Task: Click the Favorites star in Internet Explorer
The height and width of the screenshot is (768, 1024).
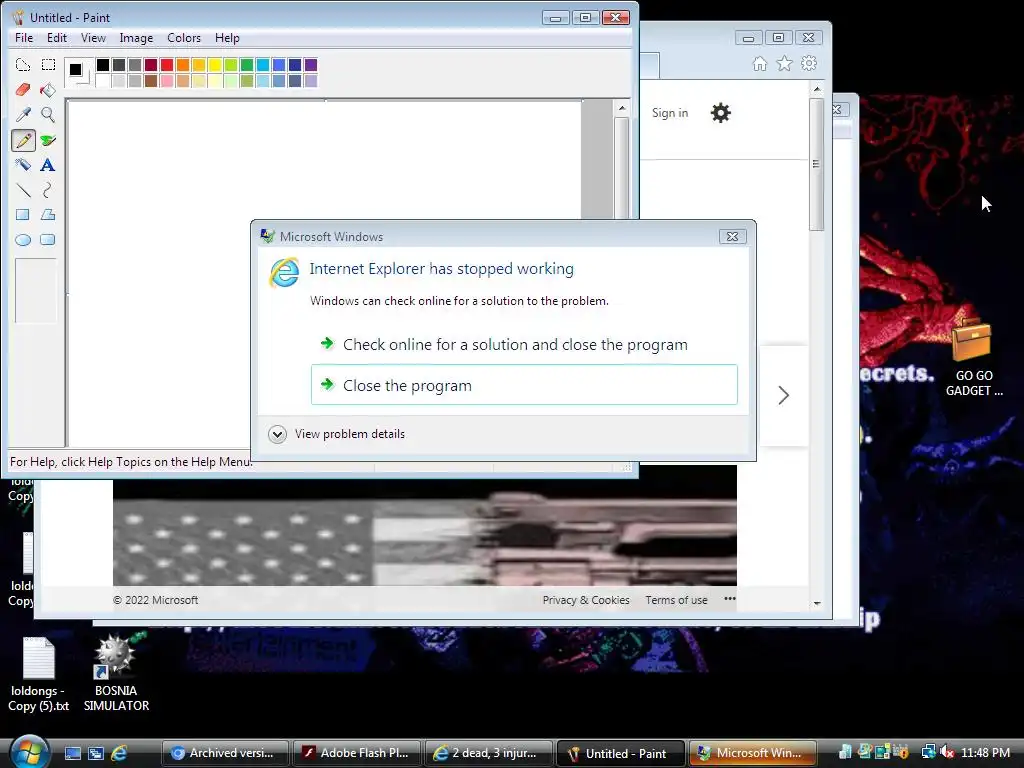Action: (784, 63)
